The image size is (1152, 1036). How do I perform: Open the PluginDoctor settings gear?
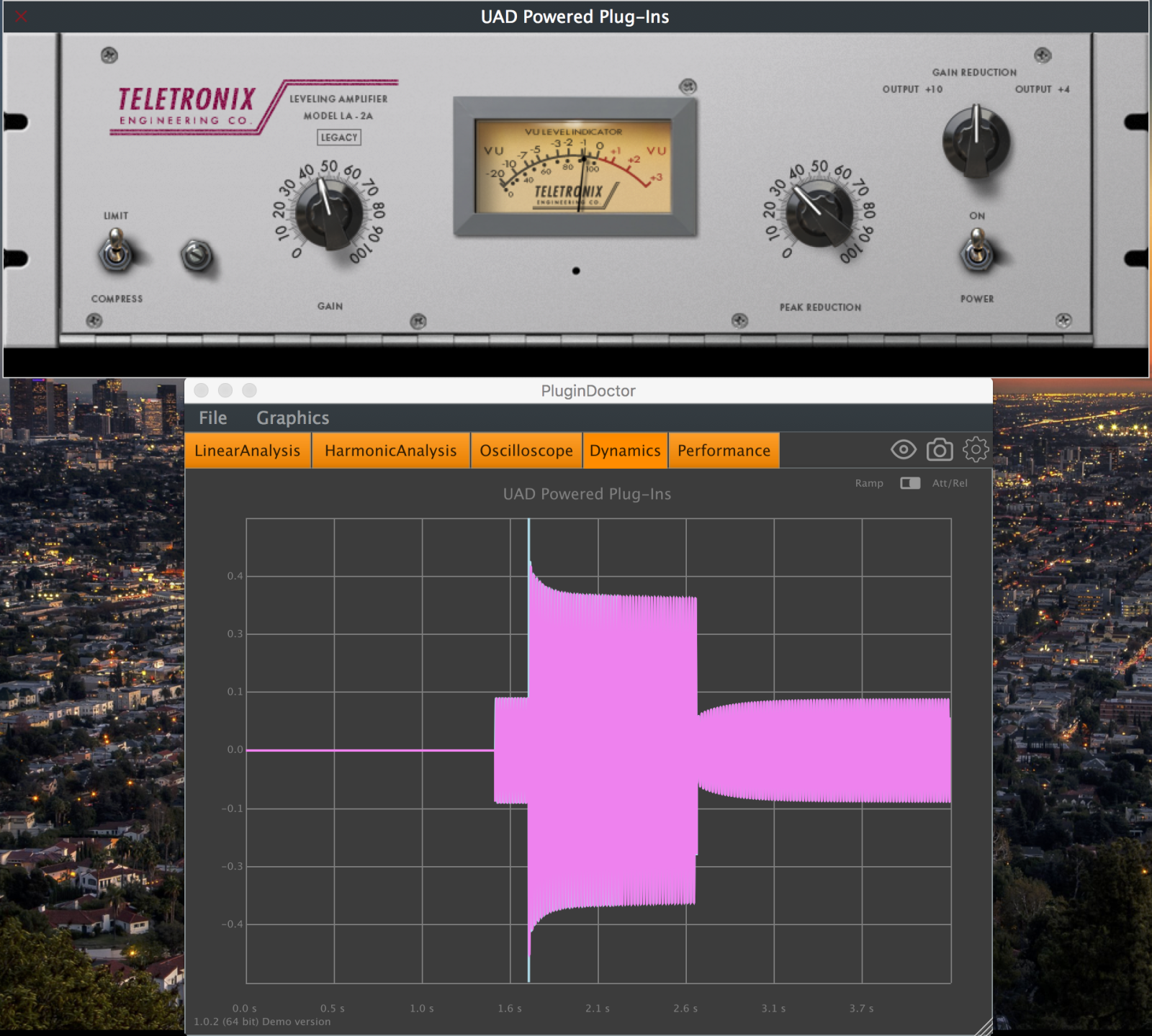(x=976, y=449)
